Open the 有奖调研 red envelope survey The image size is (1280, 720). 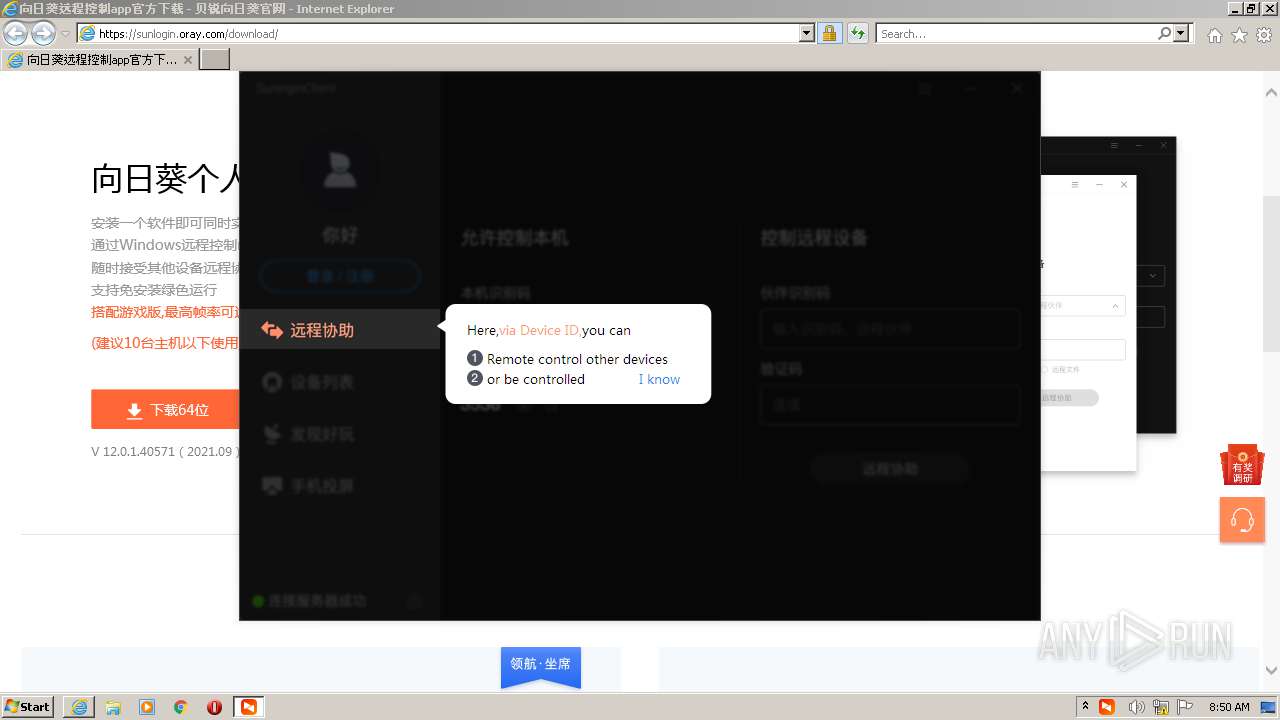(x=1242, y=465)
